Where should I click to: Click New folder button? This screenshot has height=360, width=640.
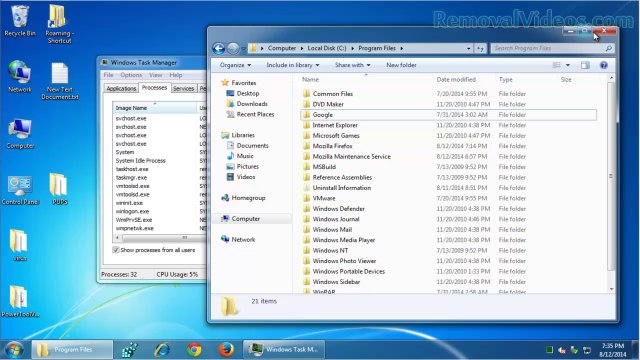[x=401, y=65]
